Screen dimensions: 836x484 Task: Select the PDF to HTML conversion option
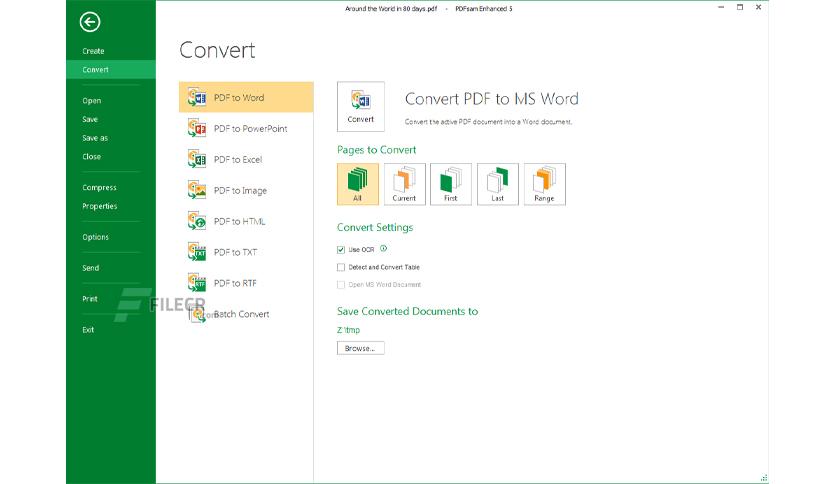coord(246,221)
